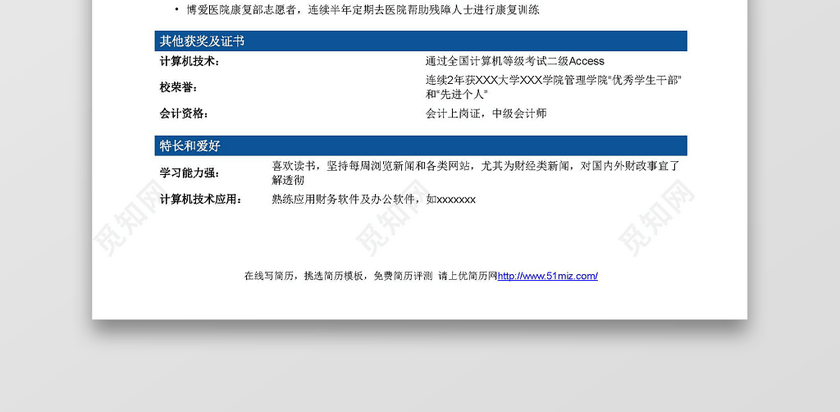
Task: Select text '通过全国计算机等级考试二级Access'
Action: [515, 61]
